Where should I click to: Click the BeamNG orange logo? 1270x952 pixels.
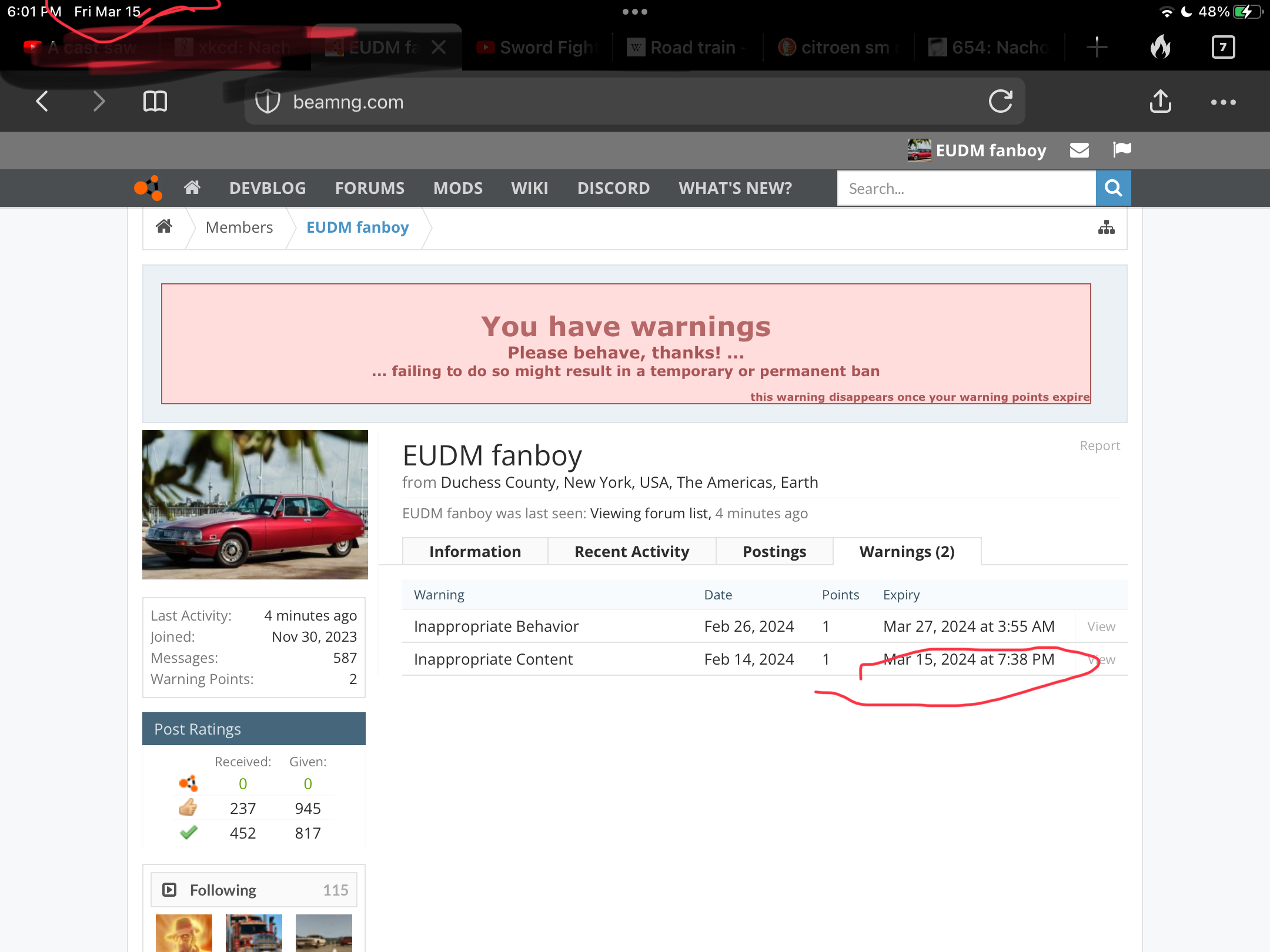pyautogui.click(x=148, y=188)
